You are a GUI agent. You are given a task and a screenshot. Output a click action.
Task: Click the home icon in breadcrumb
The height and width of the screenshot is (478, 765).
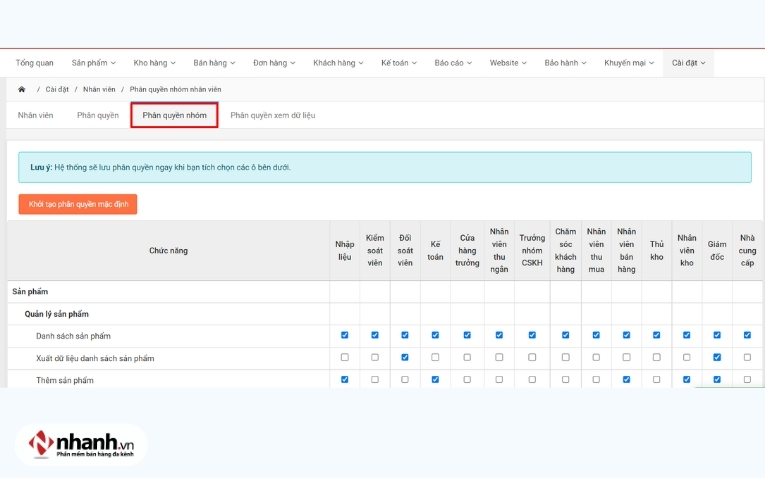point(22,89)
